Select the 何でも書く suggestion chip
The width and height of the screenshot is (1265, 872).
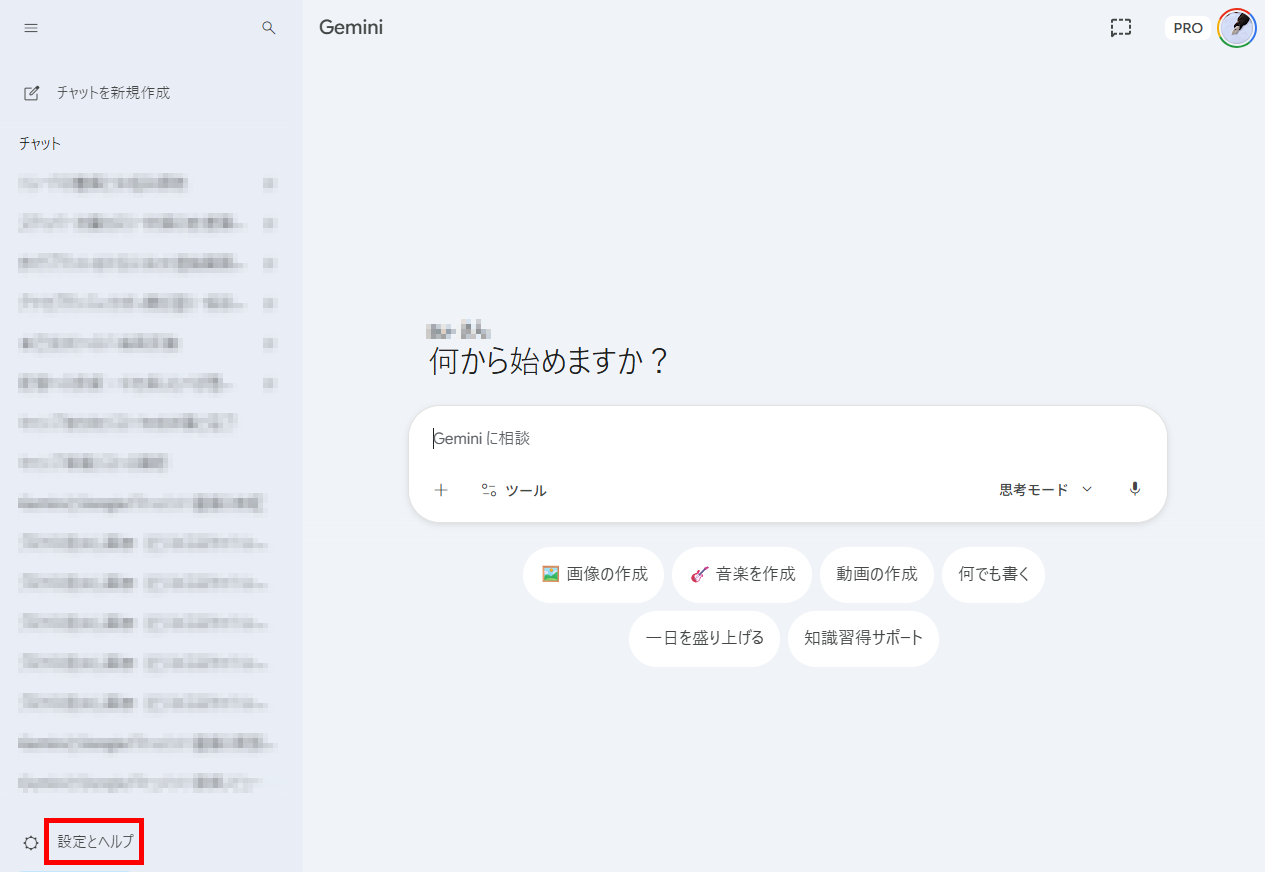[x=994, y=574]
